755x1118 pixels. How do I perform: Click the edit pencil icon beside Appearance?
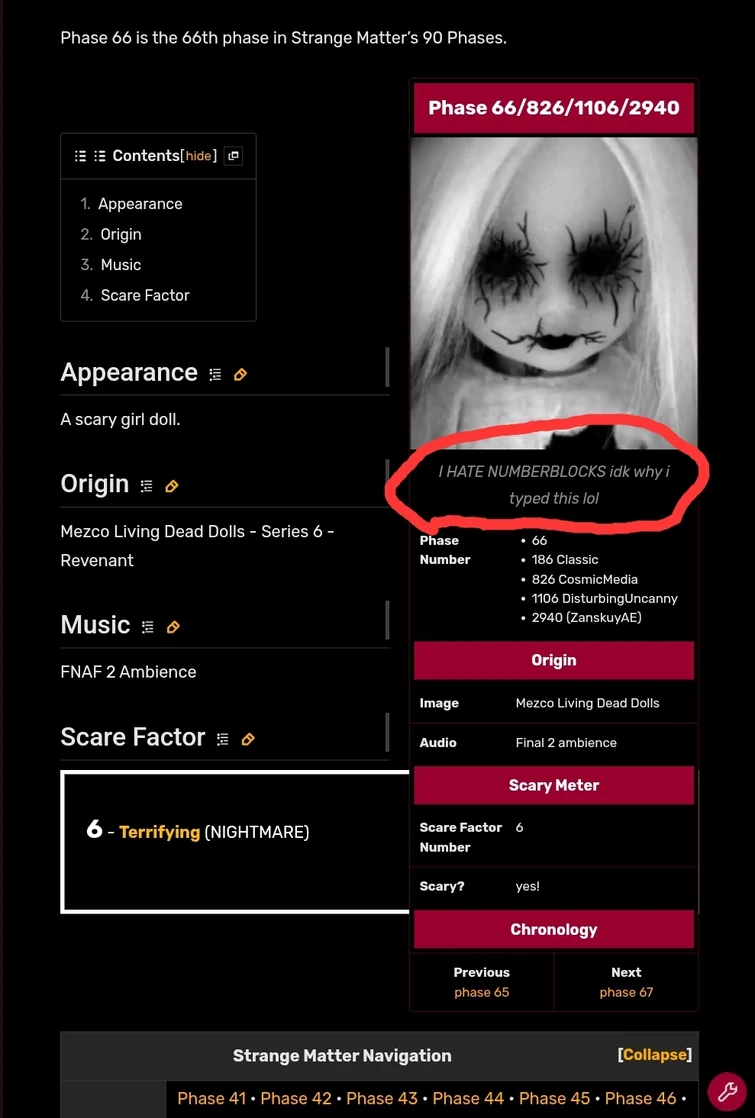point(240,374)
